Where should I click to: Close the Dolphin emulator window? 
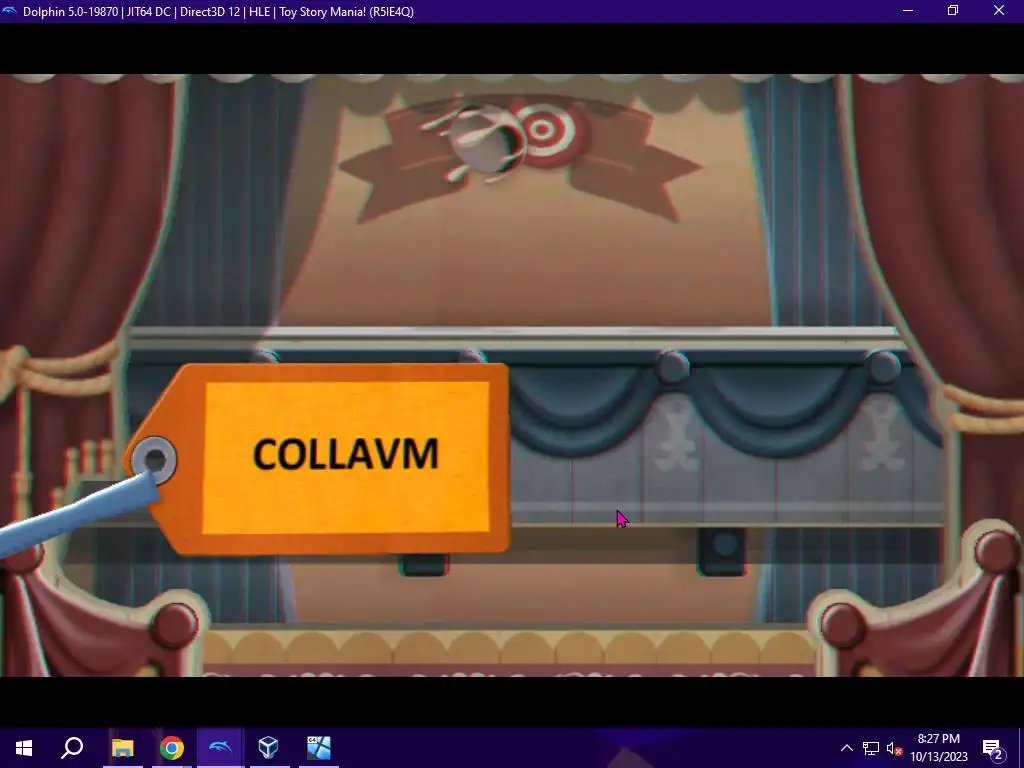[999, 11]
